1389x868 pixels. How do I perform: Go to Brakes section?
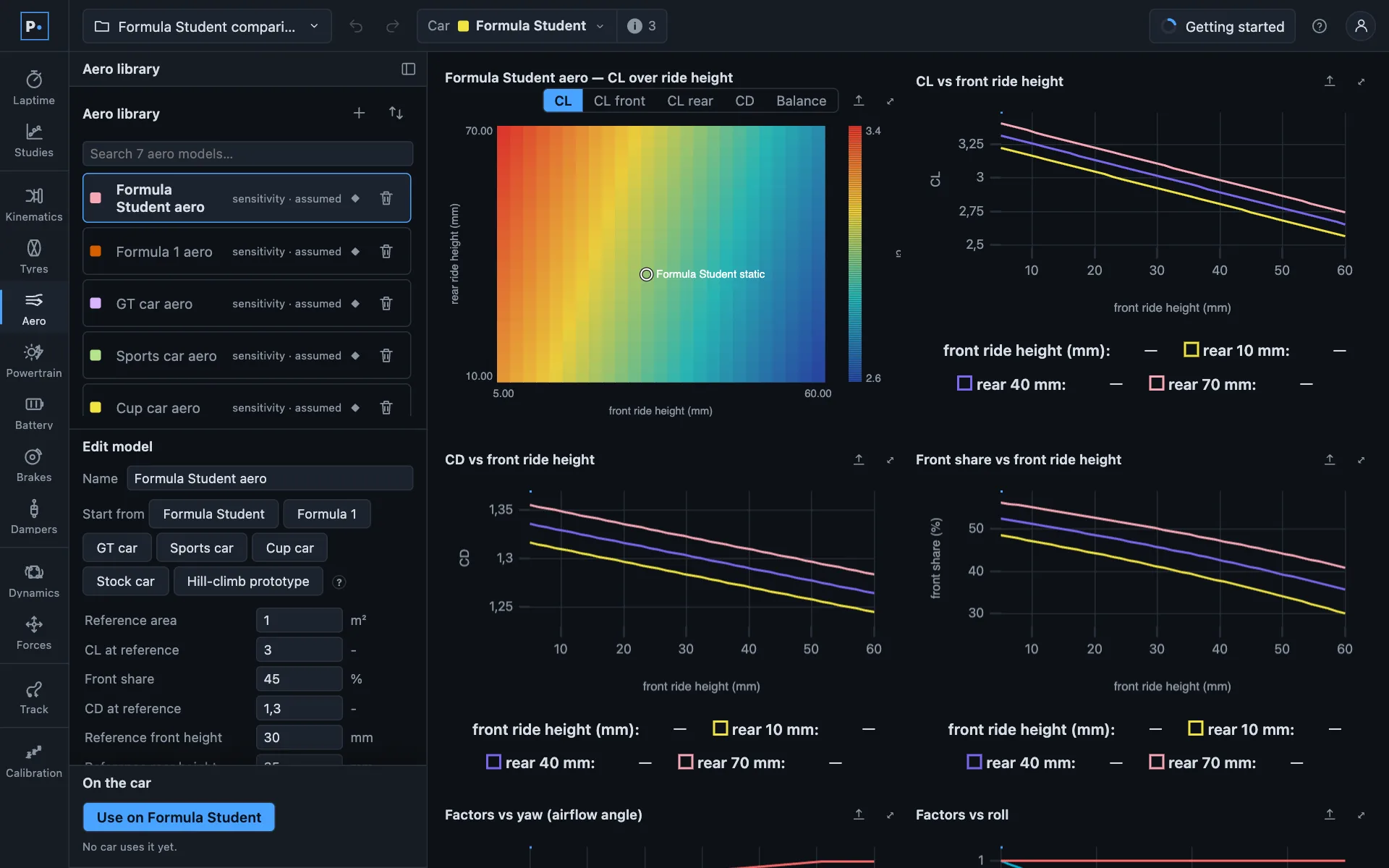pos(34,465)
